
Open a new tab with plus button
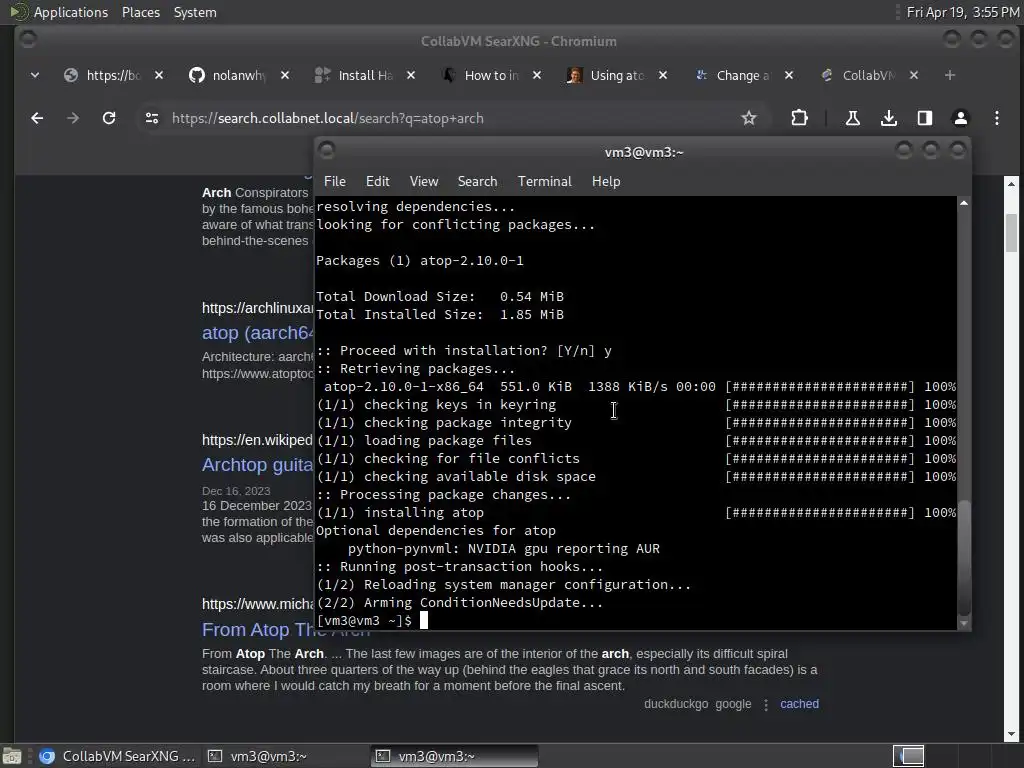(950, 75)
